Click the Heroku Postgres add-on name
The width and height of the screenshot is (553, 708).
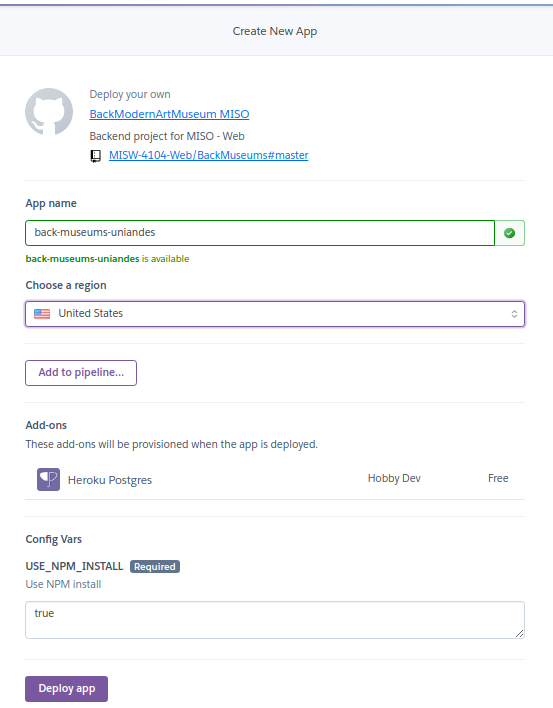pyautogui.click(x=110, y=480)
